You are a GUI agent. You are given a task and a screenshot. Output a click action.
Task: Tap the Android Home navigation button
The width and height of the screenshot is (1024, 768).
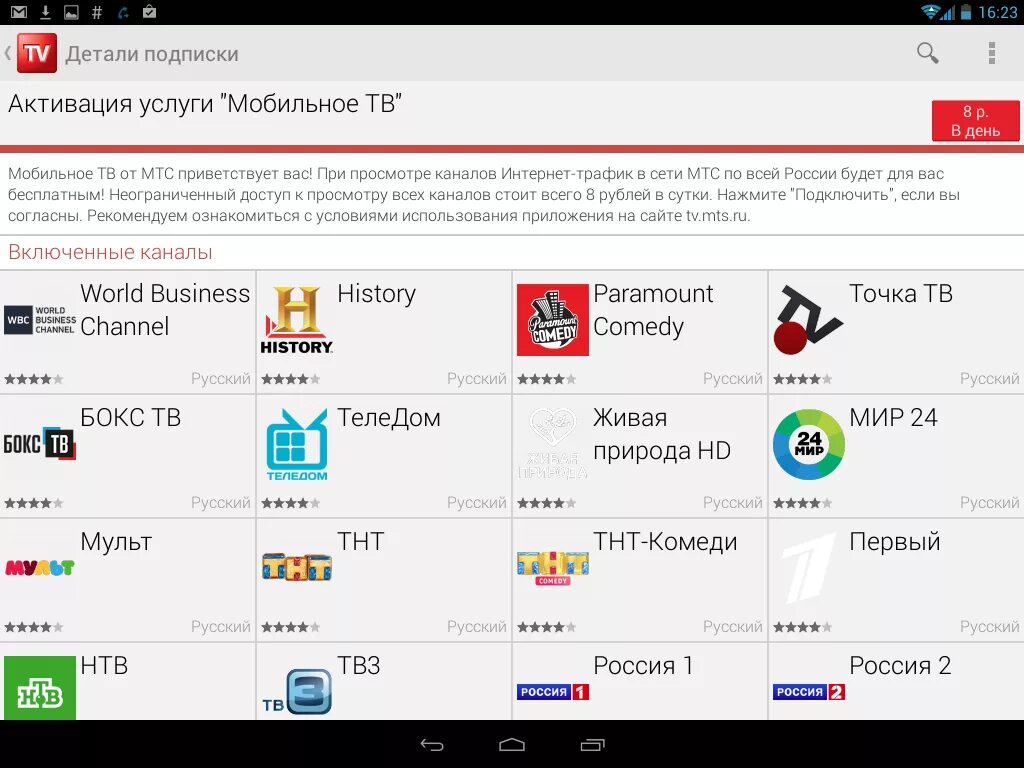point(512,744)
